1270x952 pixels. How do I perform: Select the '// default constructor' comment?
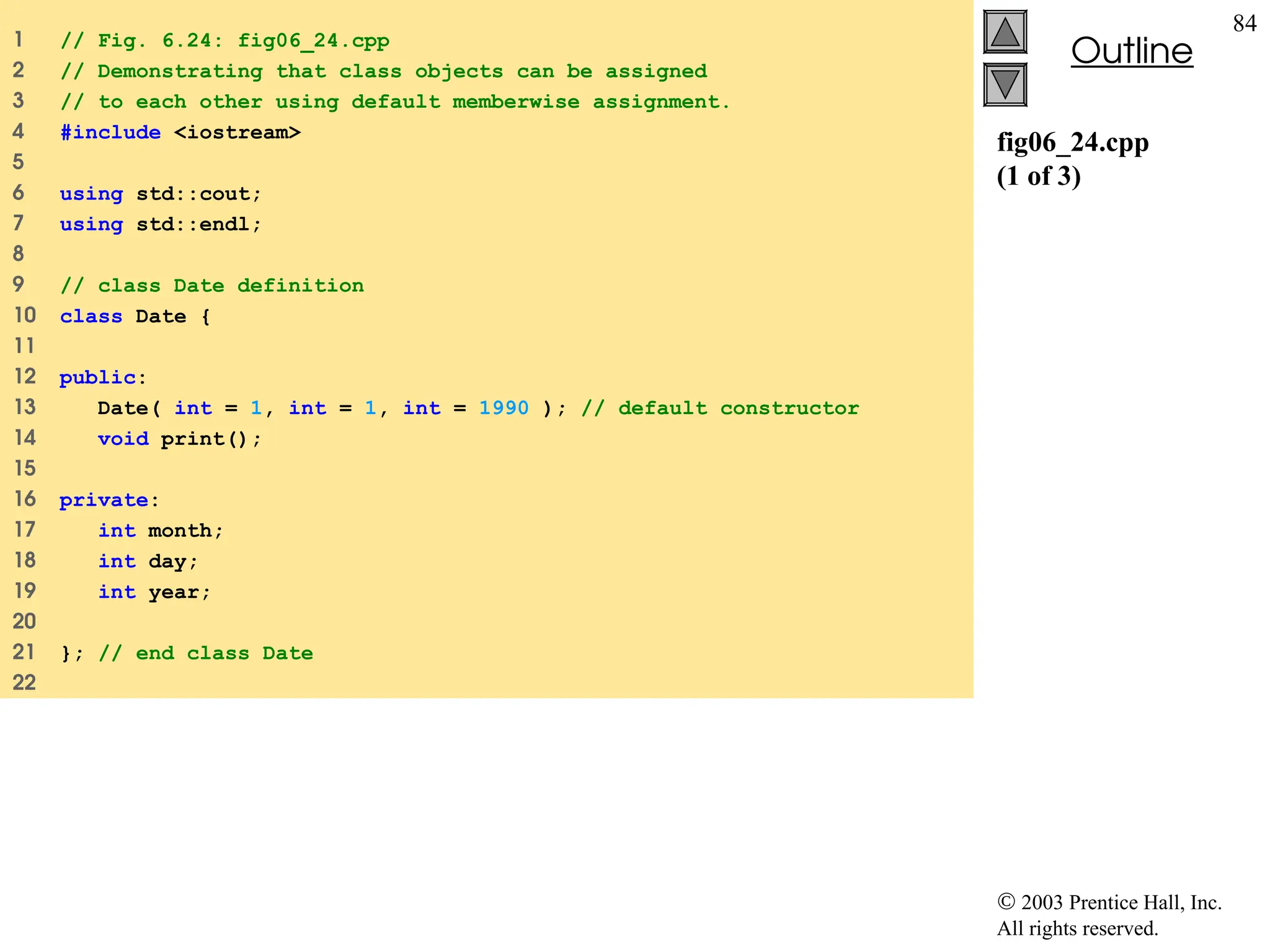pyautogui.click(x=720, y=408)
